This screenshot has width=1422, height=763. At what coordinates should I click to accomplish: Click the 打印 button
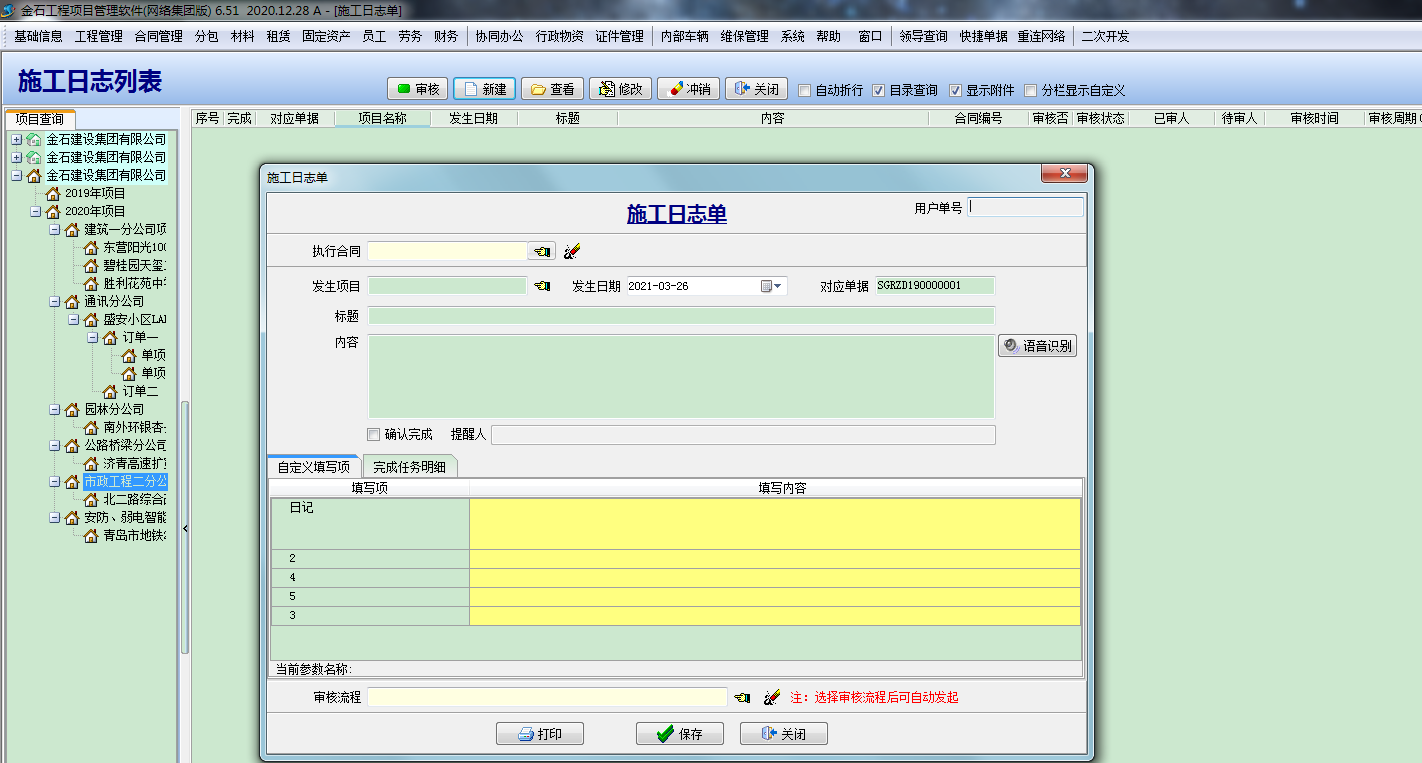click(x=540, y=734)
